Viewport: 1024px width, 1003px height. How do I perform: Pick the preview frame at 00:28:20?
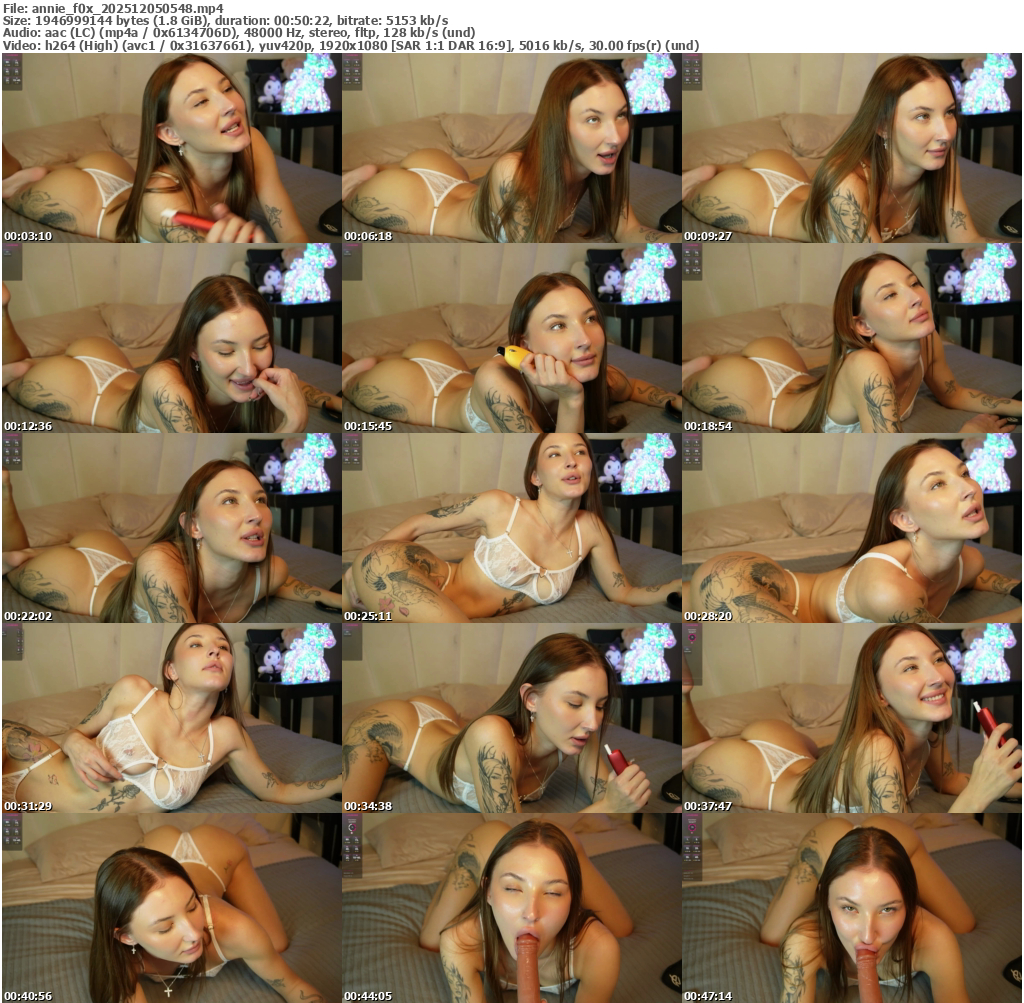[852, 528]
